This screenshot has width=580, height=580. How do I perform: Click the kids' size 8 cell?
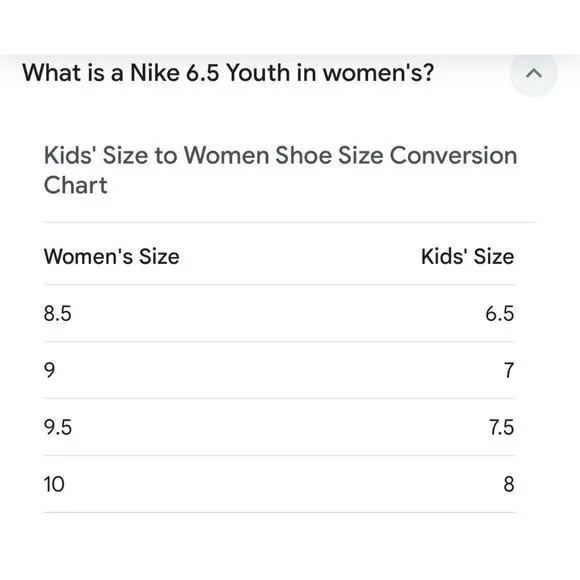tap(509, 484)
